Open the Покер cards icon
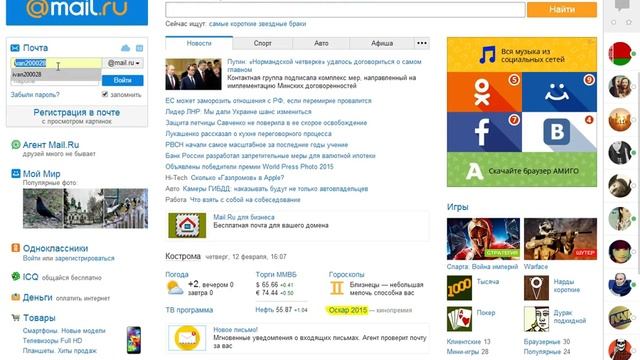Image resolution: width=640 pixels, height=360 pixels. pos(459,319)
